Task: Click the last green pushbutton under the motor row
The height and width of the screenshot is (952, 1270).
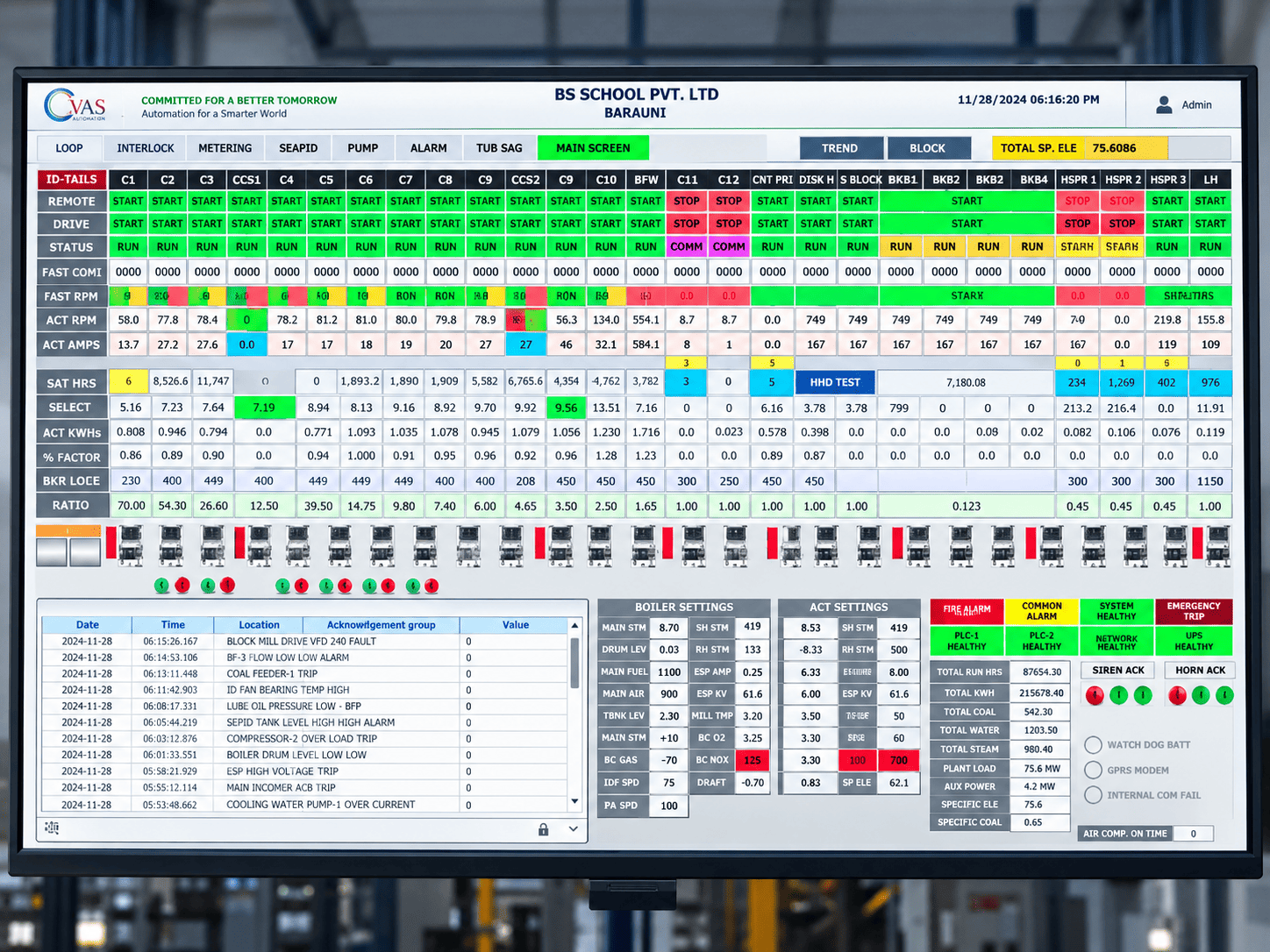Action: [x=412, y=586]
